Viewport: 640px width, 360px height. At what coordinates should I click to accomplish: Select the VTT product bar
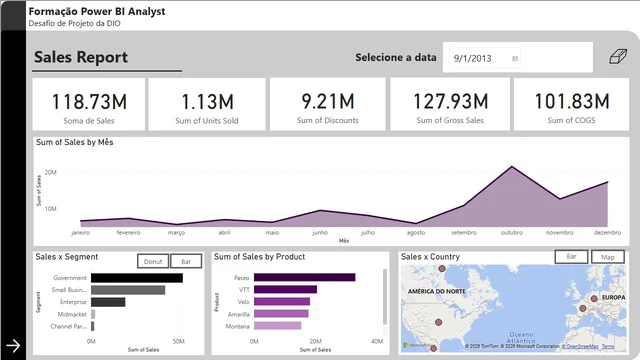click(285, 289)
